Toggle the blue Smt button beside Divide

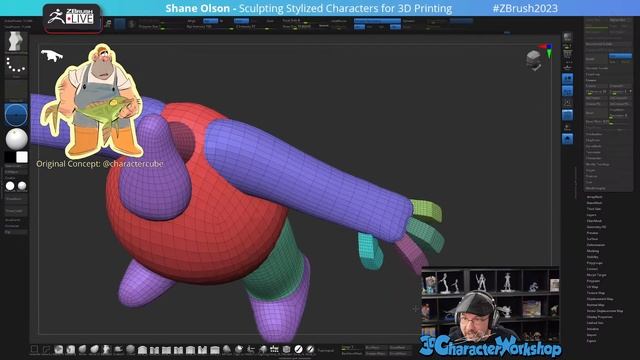click(620, 56)
